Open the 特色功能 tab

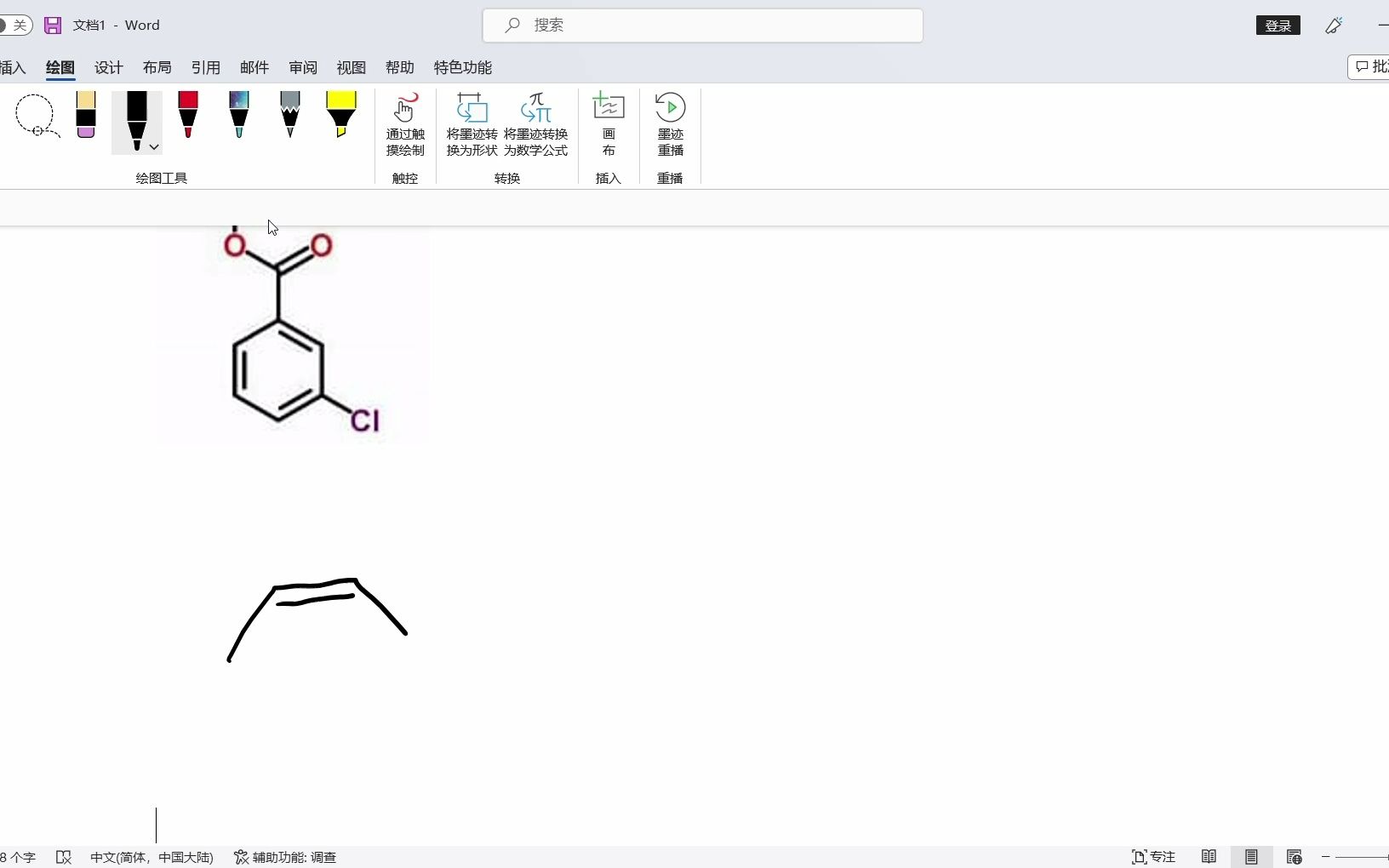tap(463, 67)
